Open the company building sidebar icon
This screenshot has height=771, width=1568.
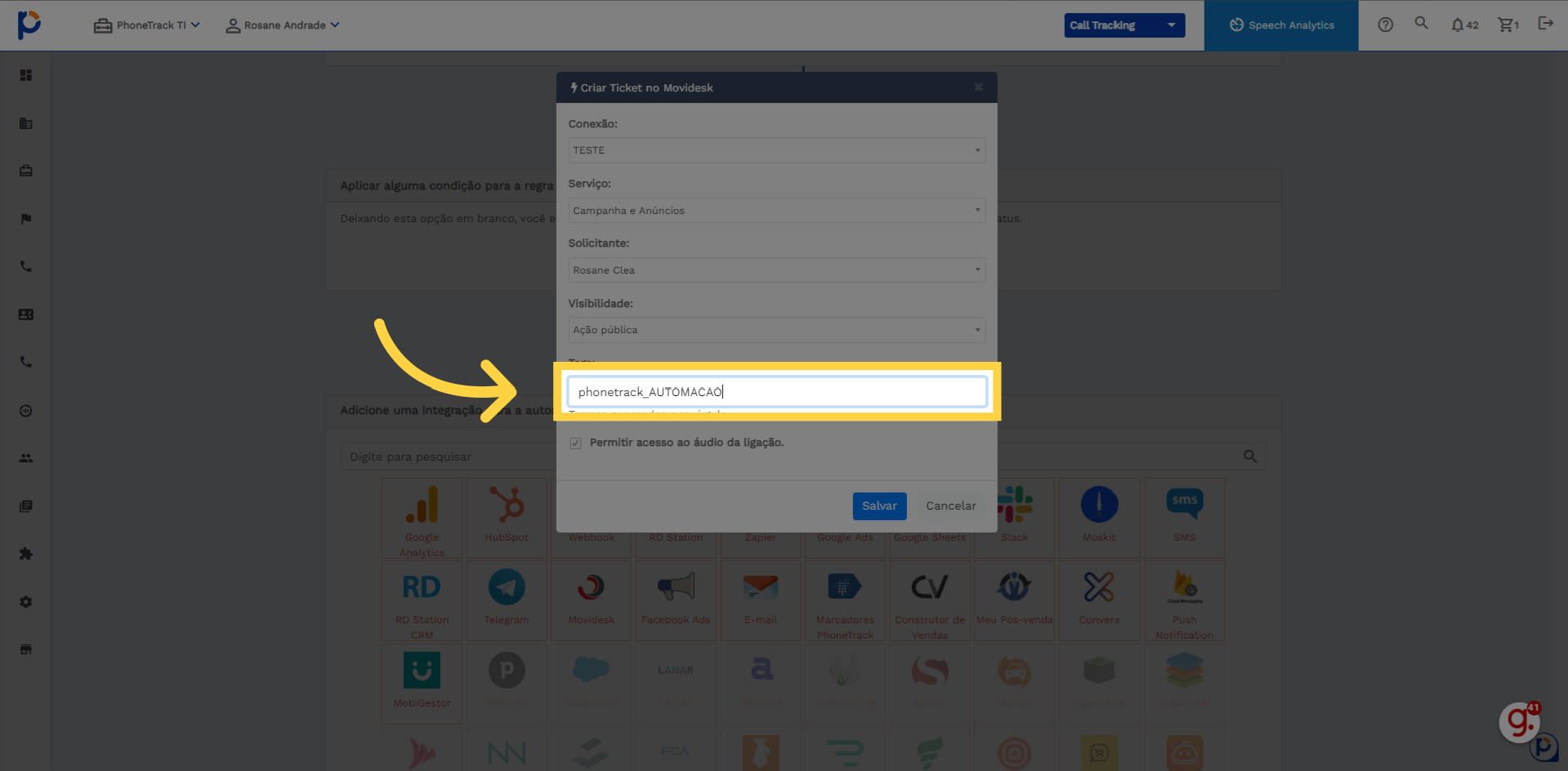click(26, 123)
